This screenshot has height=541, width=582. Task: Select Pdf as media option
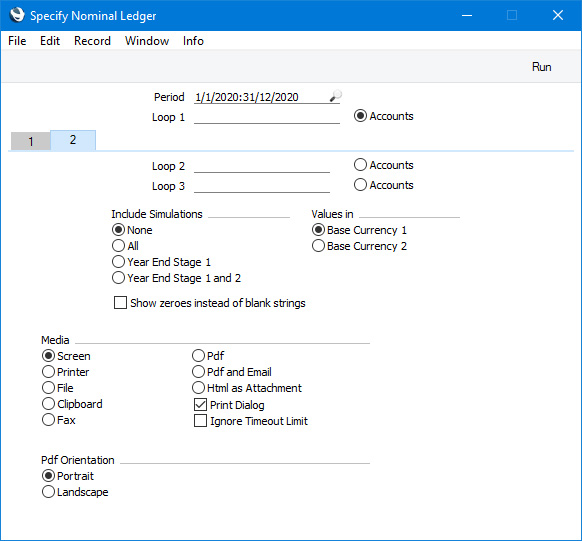[x=199, y=355]
